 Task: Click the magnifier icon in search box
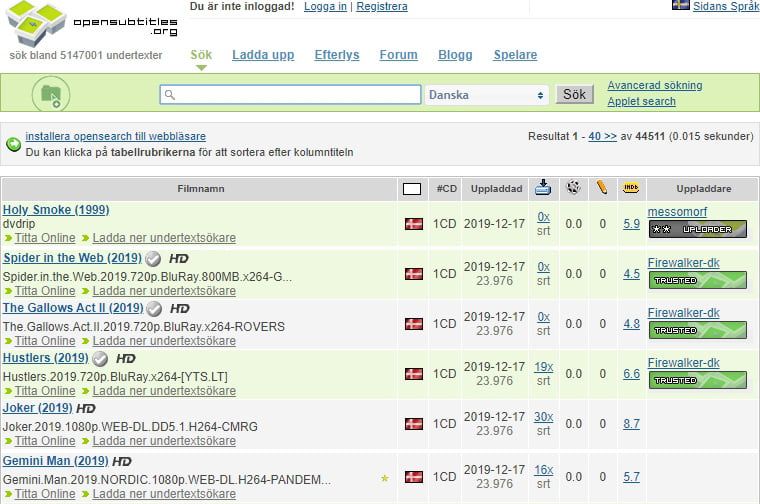click(x=170, y=94)
